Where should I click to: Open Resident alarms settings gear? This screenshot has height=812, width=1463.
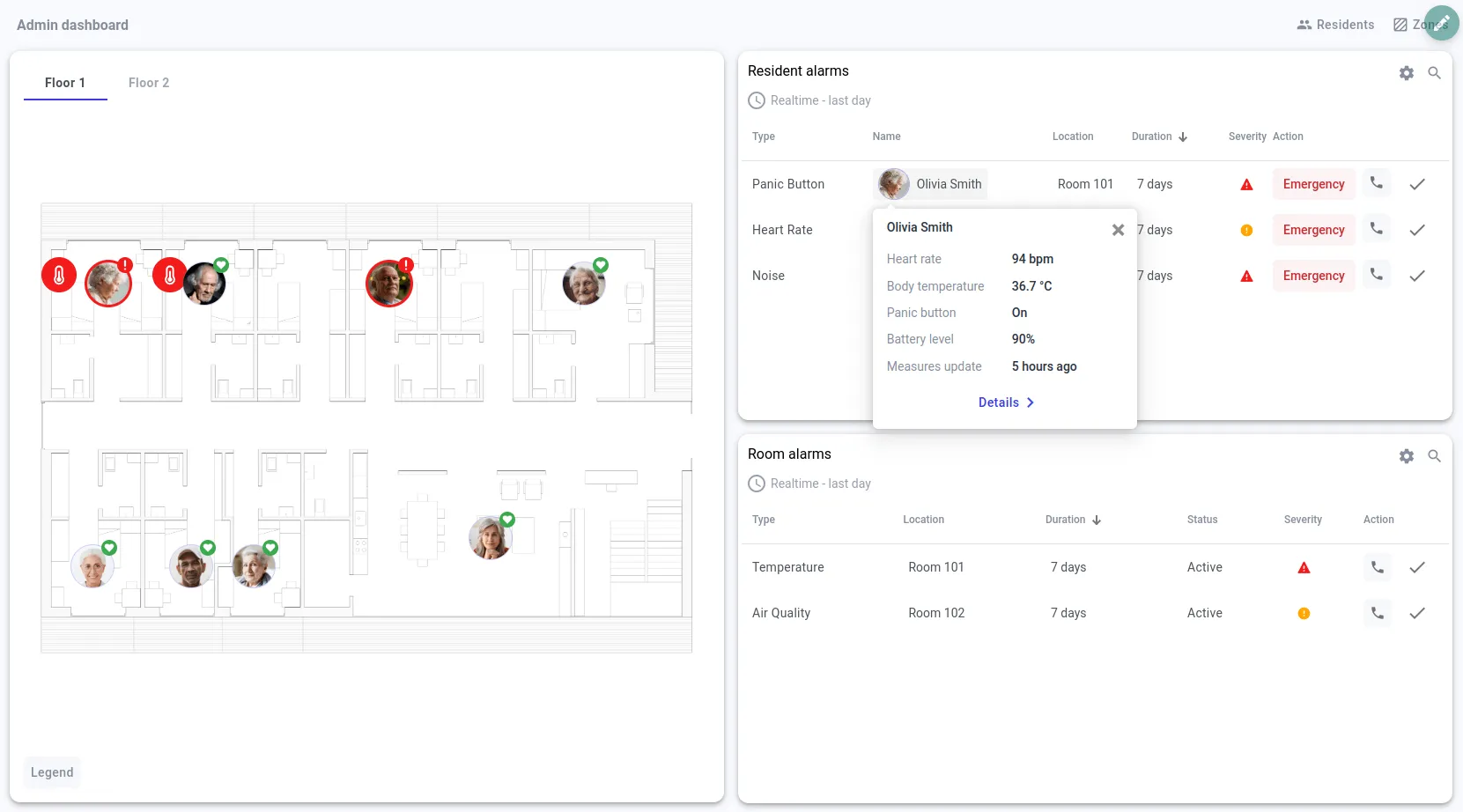tap(1406, 73)
